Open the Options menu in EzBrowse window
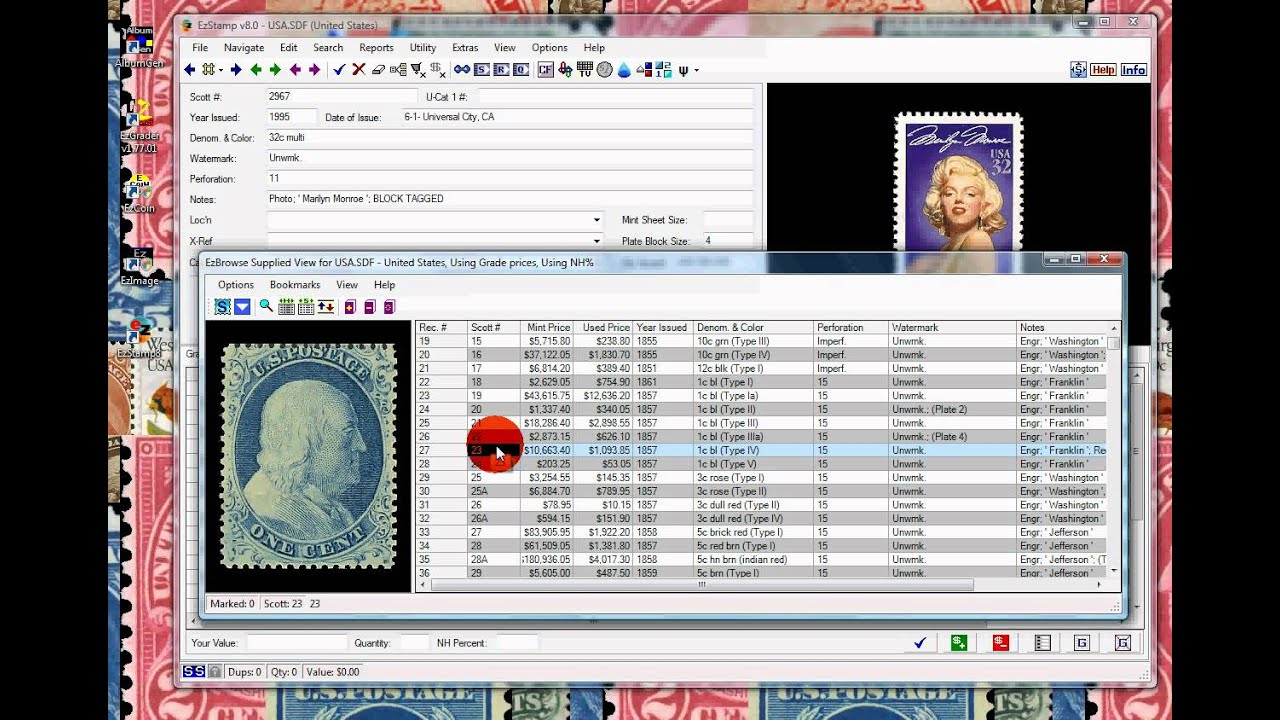Screen dimensions: 1280x720 tap(236, 285)
